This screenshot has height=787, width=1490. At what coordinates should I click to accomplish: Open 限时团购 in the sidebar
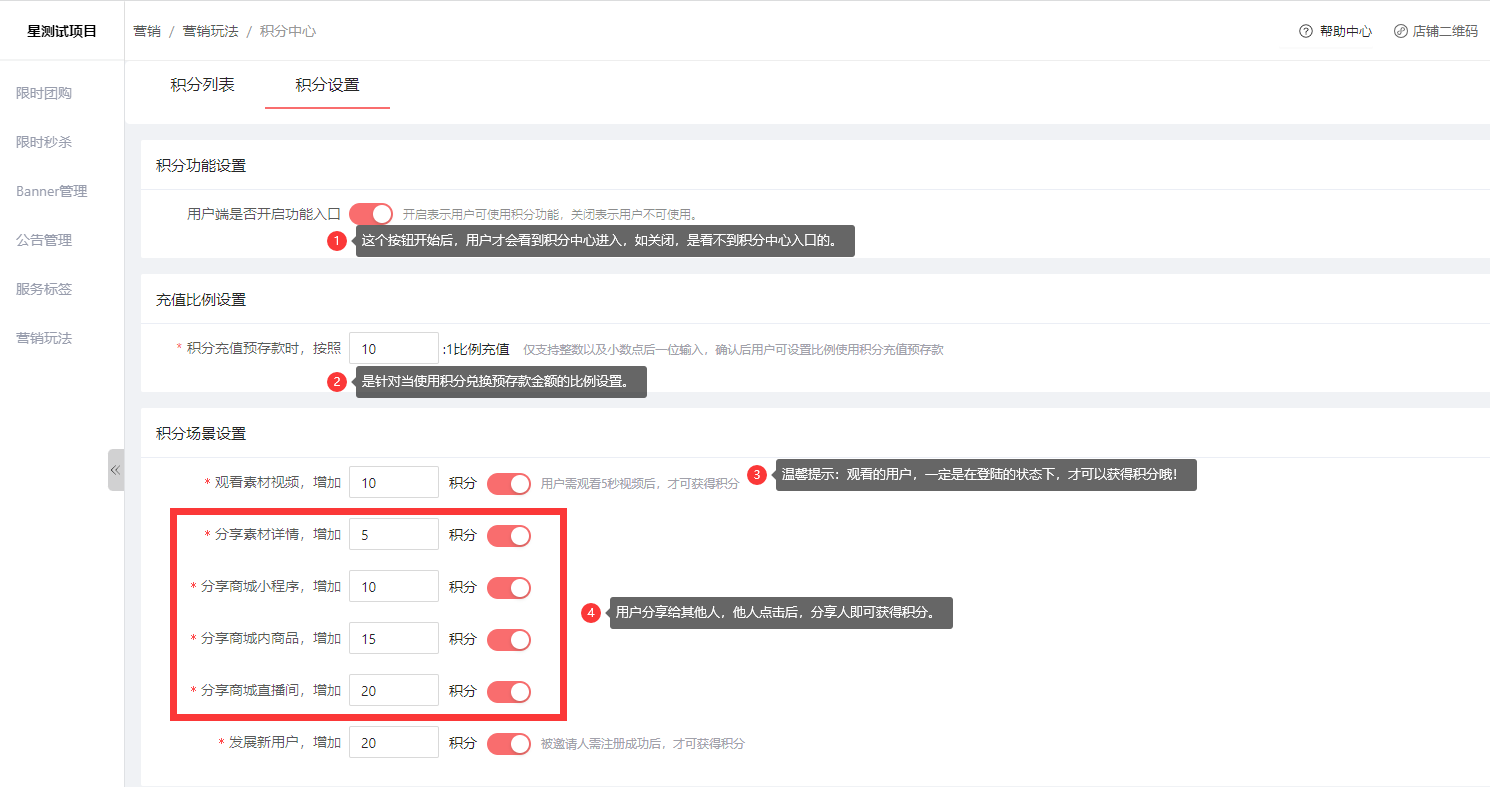click(x=44, y=93)
